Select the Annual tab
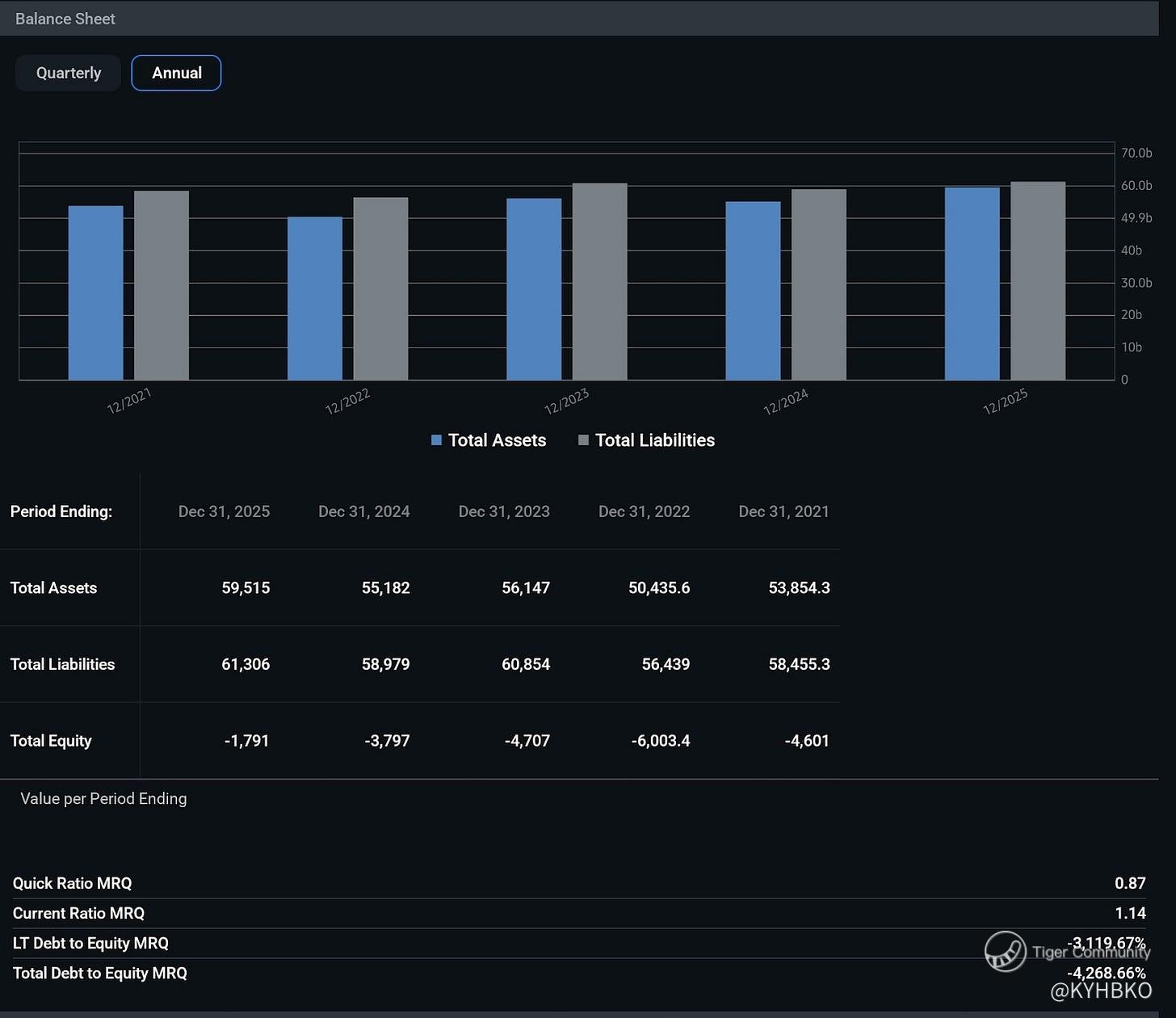Screen dimensions: 1176x1018 pyautogui.click(x=176, y=73)
